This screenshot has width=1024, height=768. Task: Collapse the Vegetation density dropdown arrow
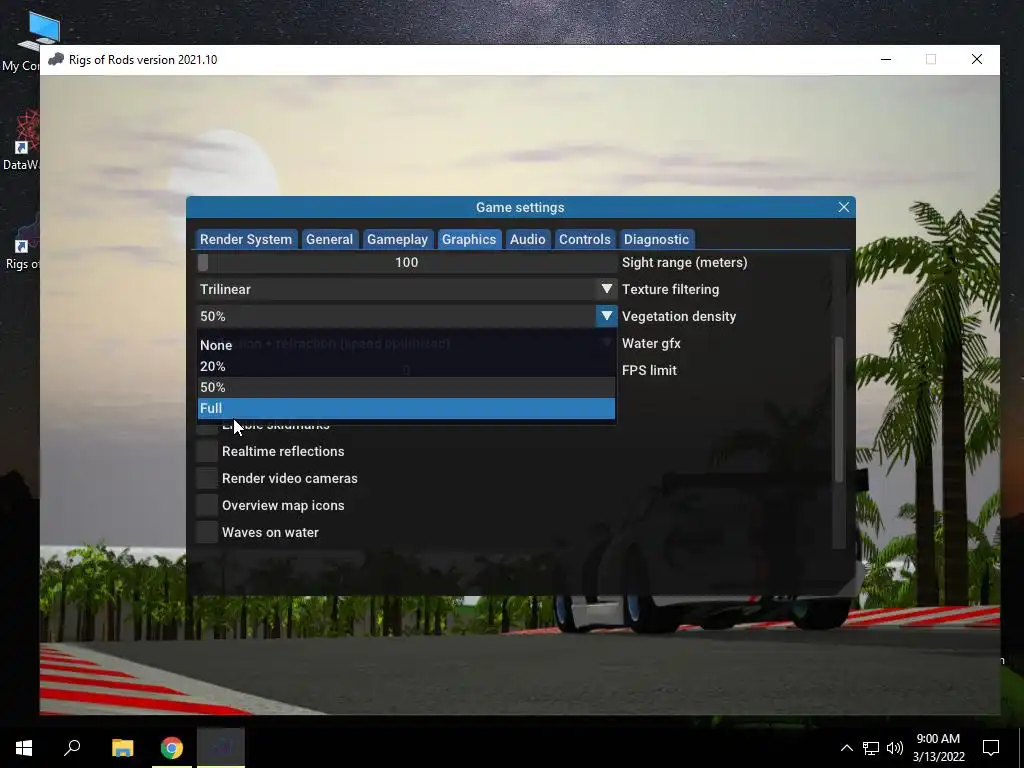click(606, 316)
